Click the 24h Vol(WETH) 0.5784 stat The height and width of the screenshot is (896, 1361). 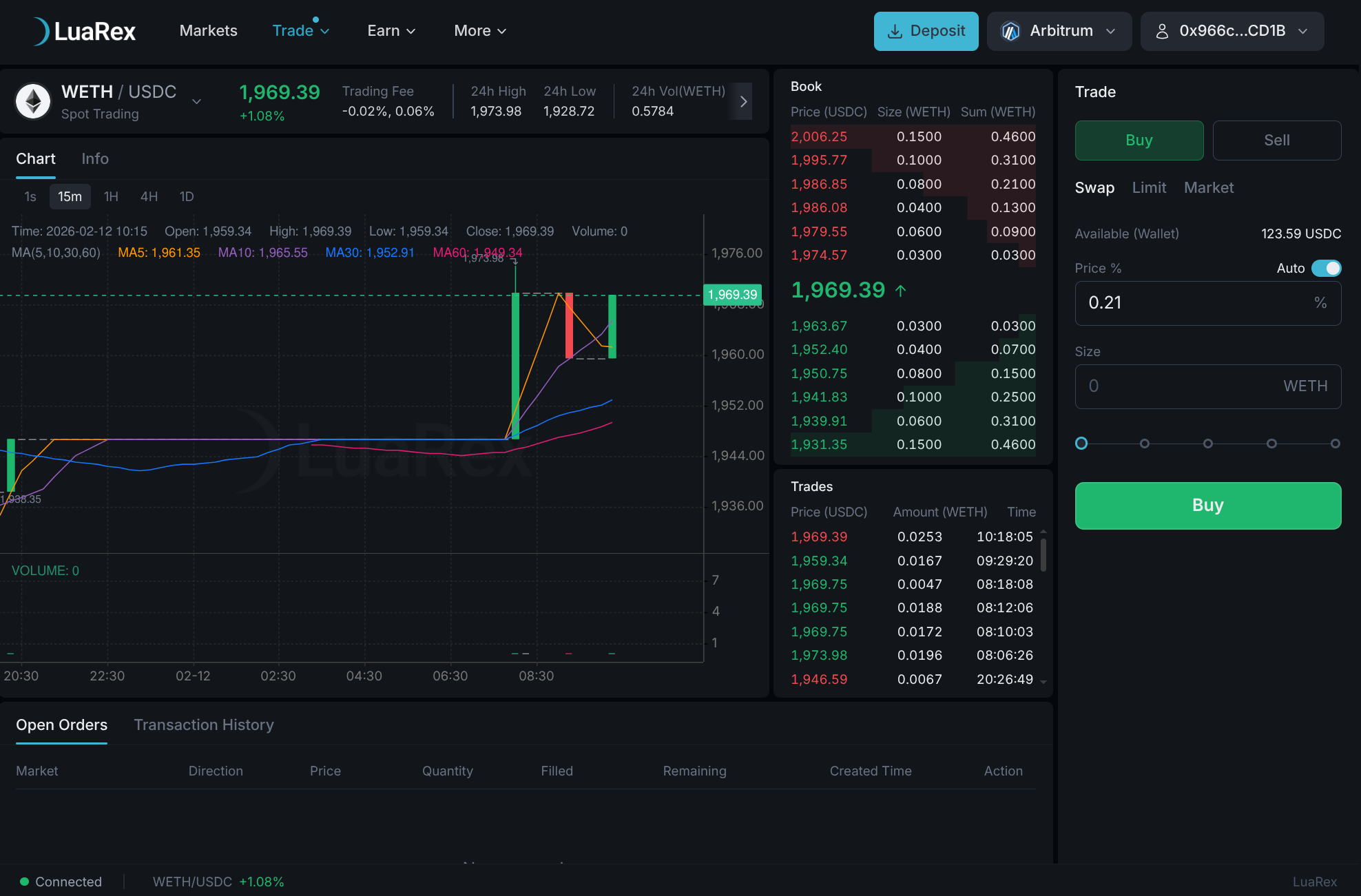[678, 101]
